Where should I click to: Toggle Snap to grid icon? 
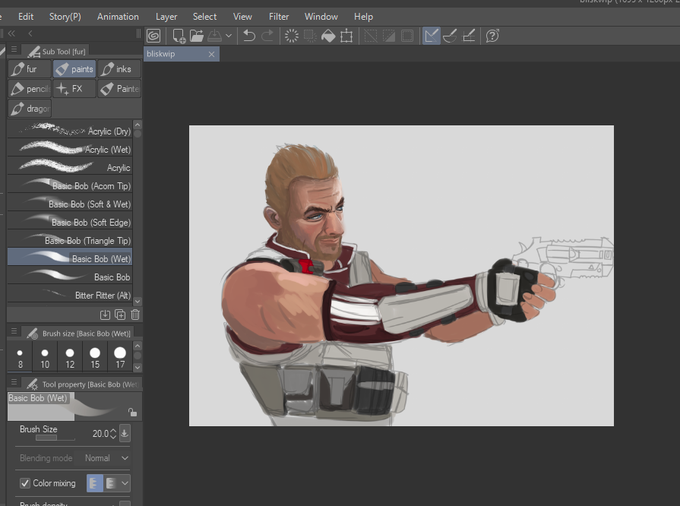[469, 36]
